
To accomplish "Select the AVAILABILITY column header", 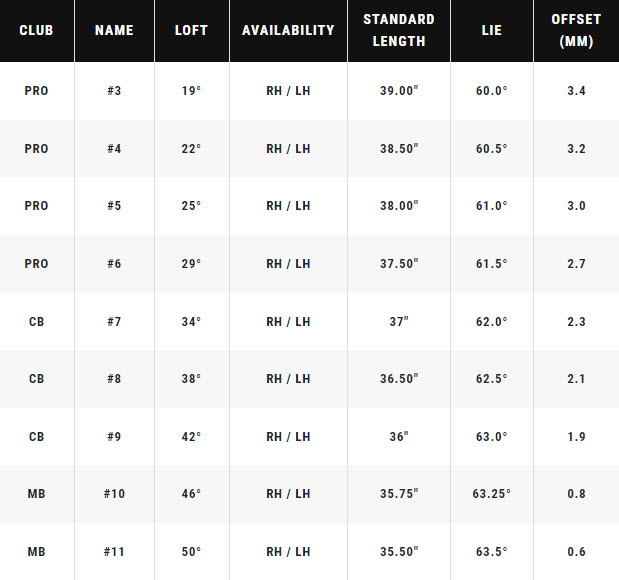I will click(x=288, y=30).
